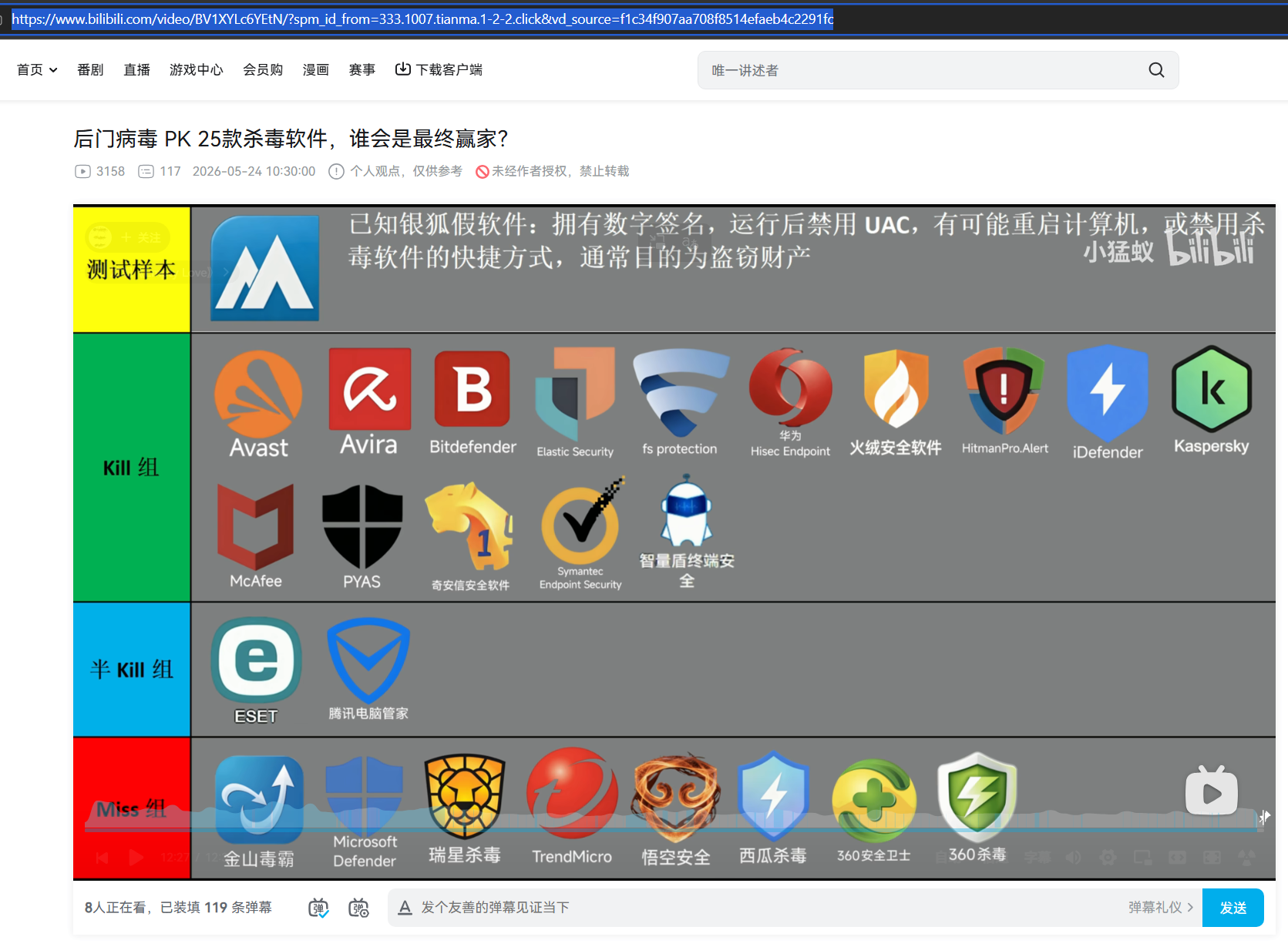Screen dimensions: 1288x947
Task: Click the publish date 2026-05-24 10:30:00
Action: 254,171
